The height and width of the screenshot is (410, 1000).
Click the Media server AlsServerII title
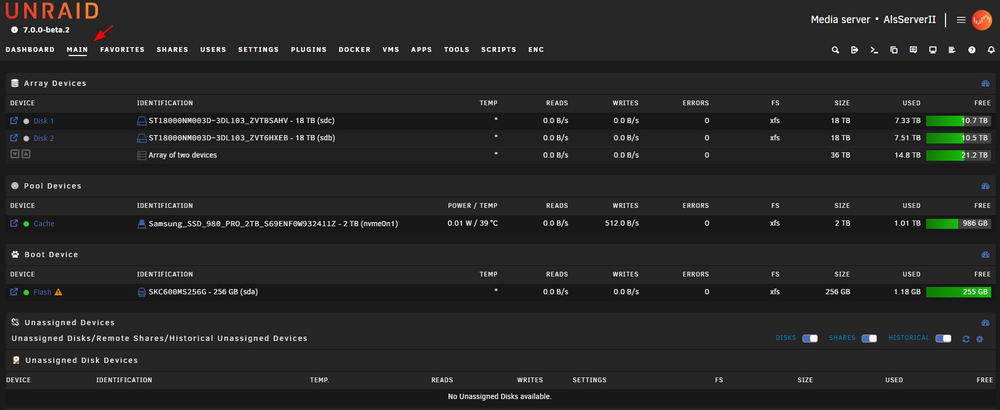point(873,20)
